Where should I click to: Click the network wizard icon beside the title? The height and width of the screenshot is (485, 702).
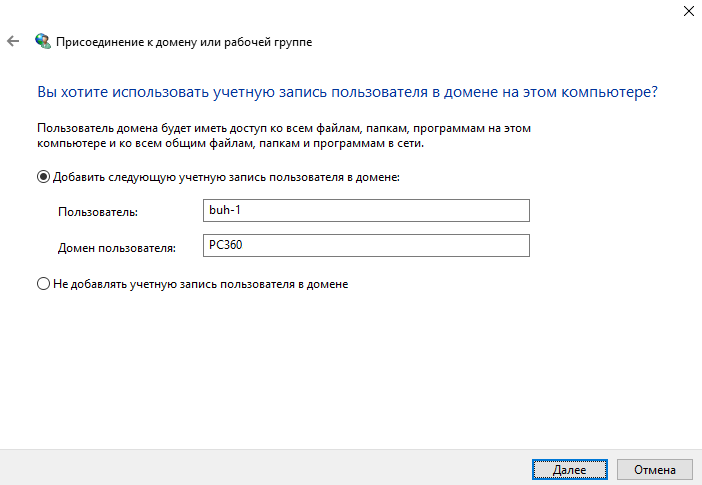click(42, 42)
